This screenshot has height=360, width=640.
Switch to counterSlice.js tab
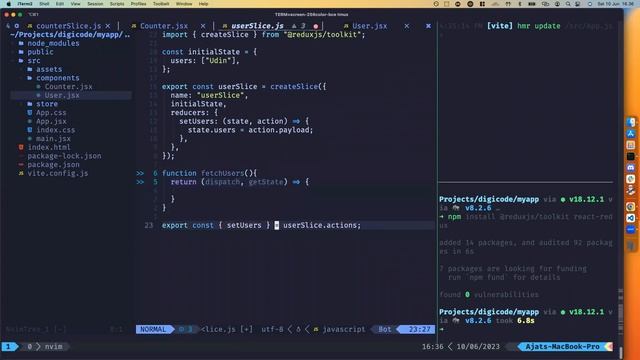tap(68, 26)
